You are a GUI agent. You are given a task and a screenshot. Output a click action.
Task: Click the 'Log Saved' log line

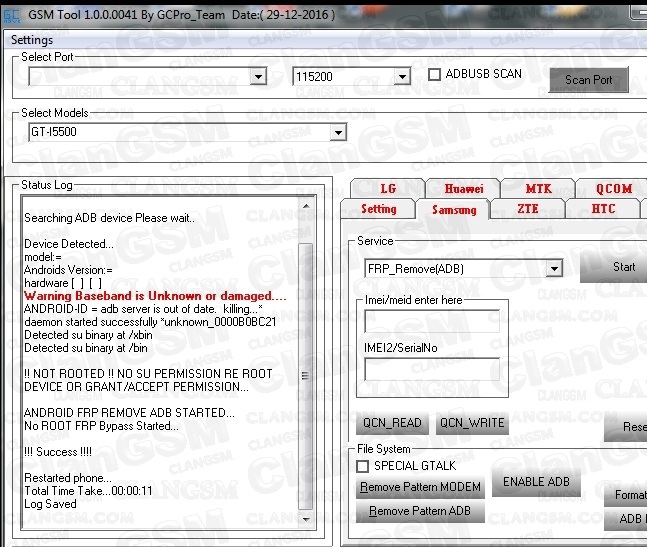coord(50,504)
